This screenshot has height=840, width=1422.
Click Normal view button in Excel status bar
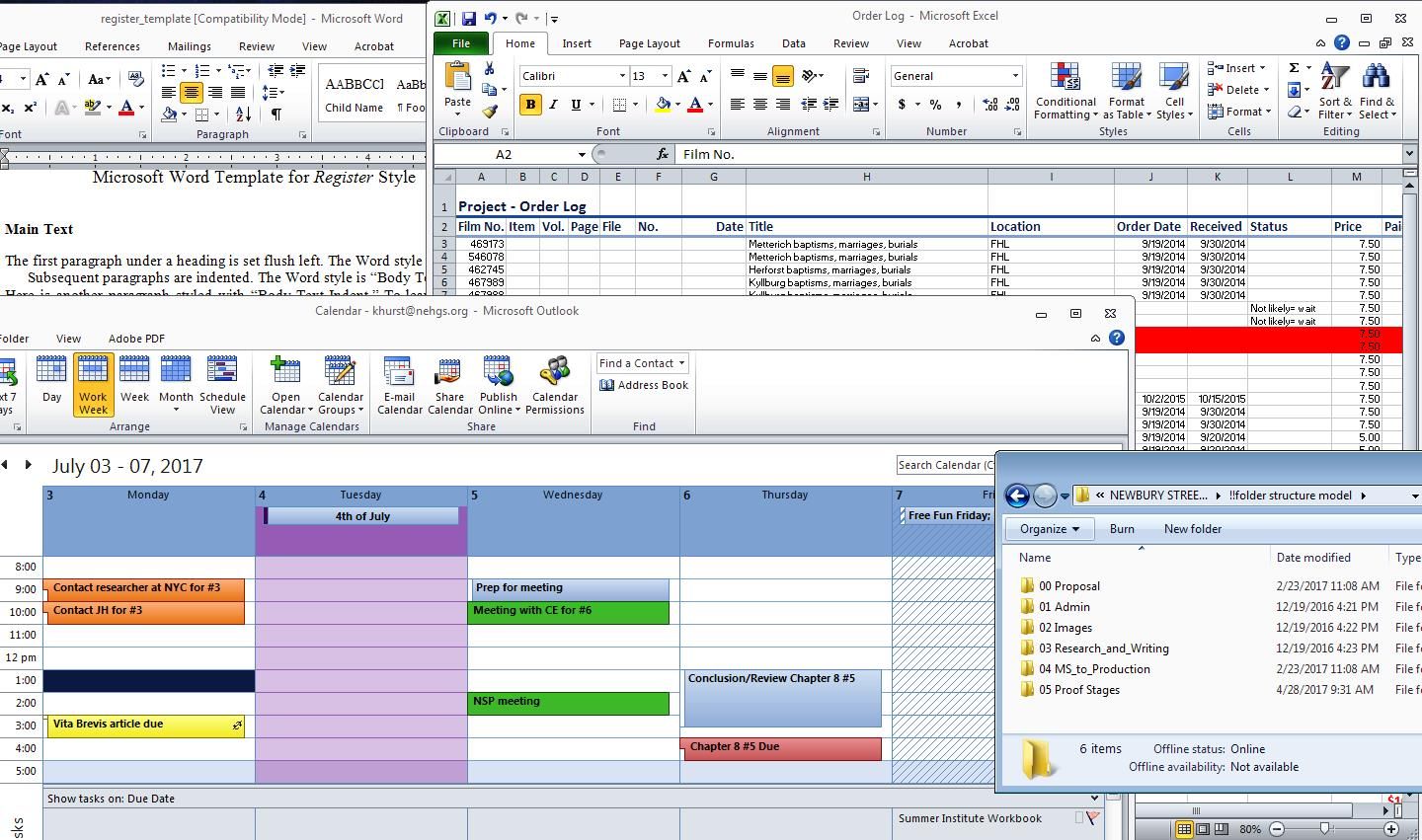point(1184,829)
